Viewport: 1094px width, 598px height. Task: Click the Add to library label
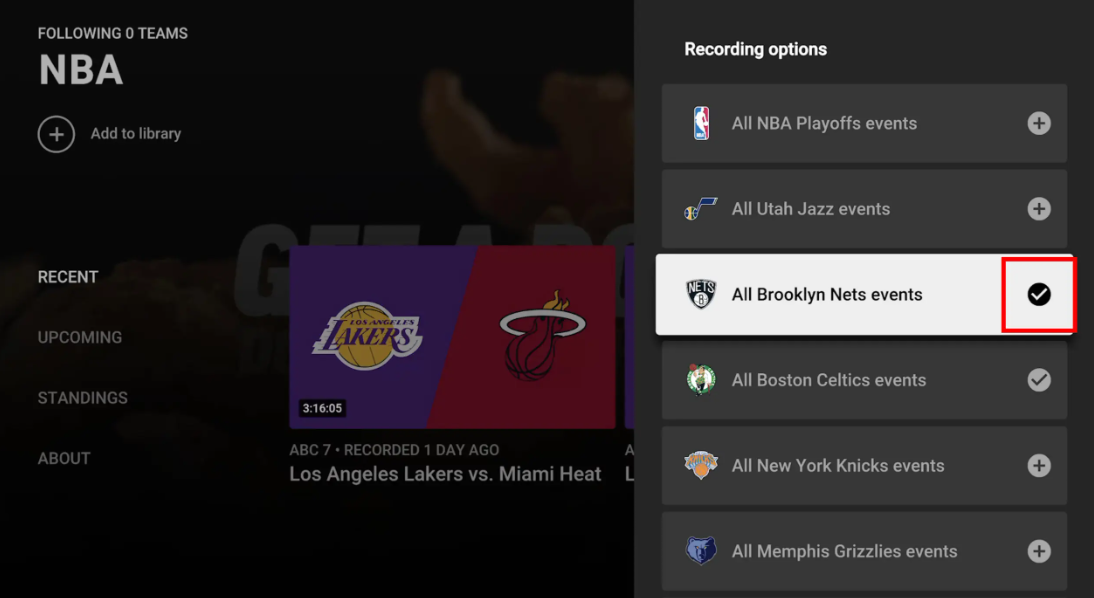tap(135, 134)
